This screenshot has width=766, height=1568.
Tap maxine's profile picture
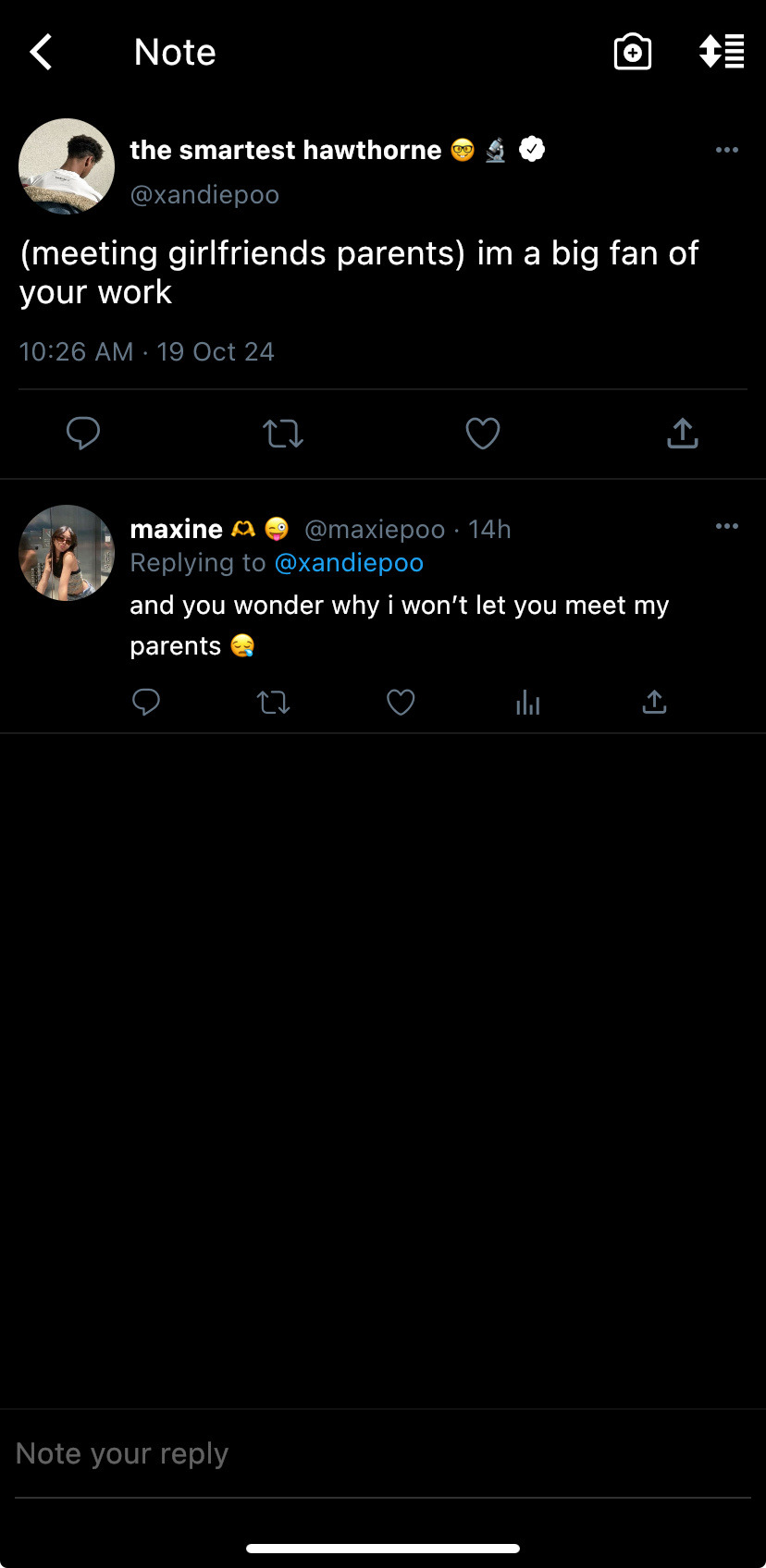[67, 553]
